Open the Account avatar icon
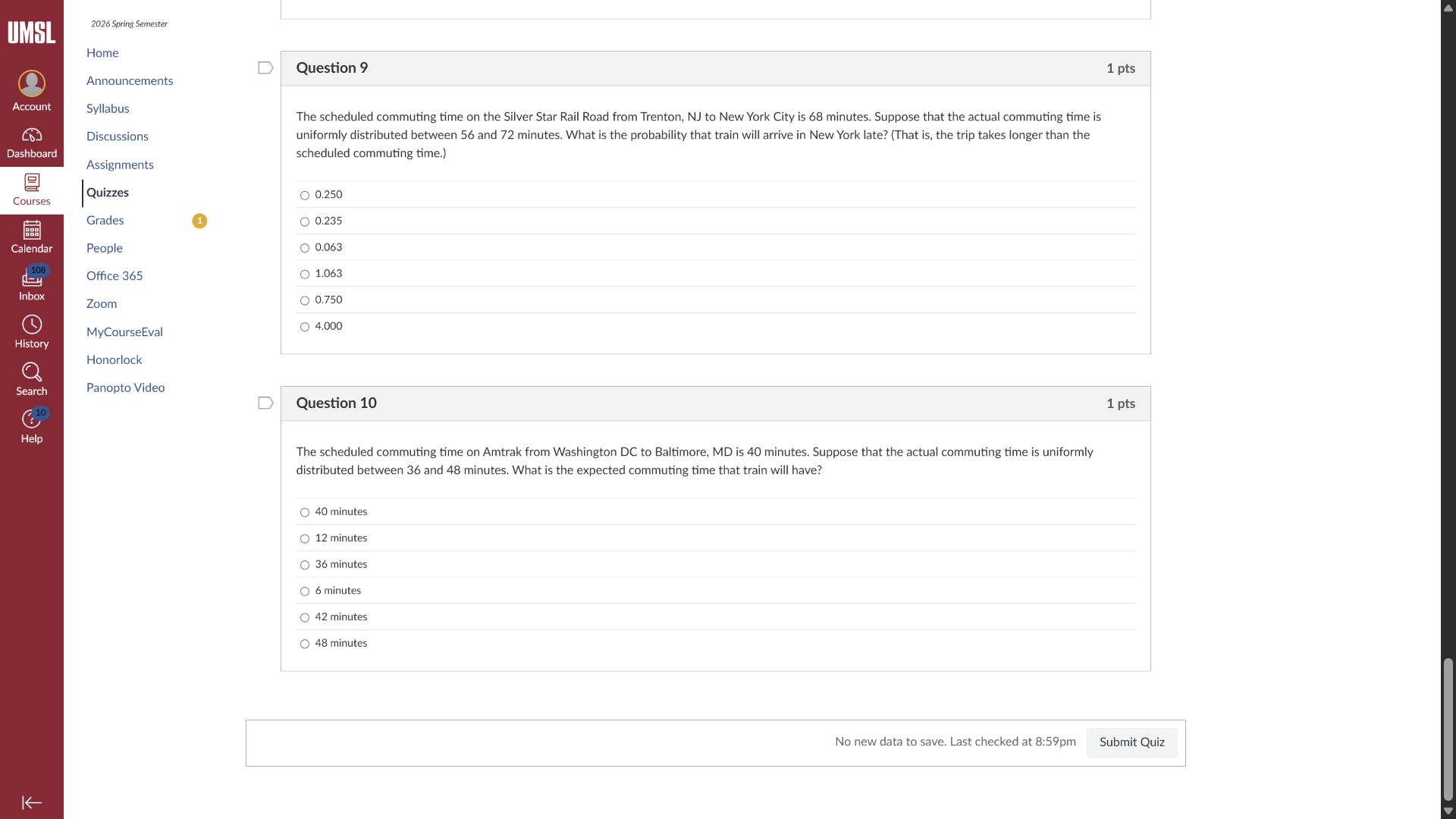Screen dimensions: 1456x819 (31, 83)
